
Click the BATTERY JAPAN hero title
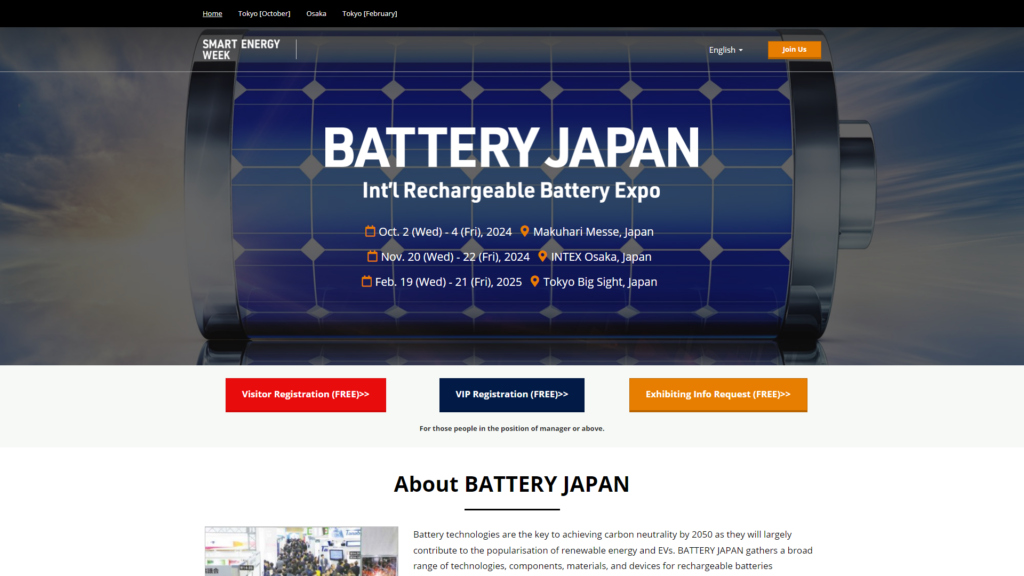pyautogui.click(x=511, y=148)
